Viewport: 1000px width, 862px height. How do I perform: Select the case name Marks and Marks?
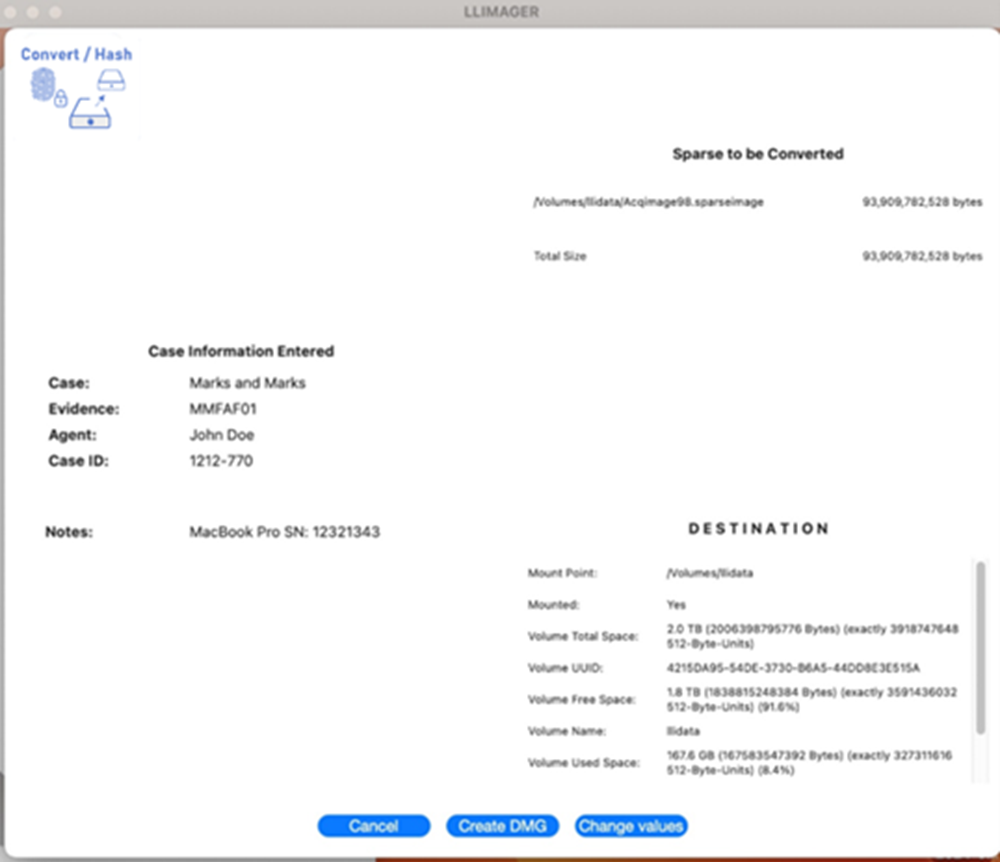pyautogui.click(x=247, y=382)
